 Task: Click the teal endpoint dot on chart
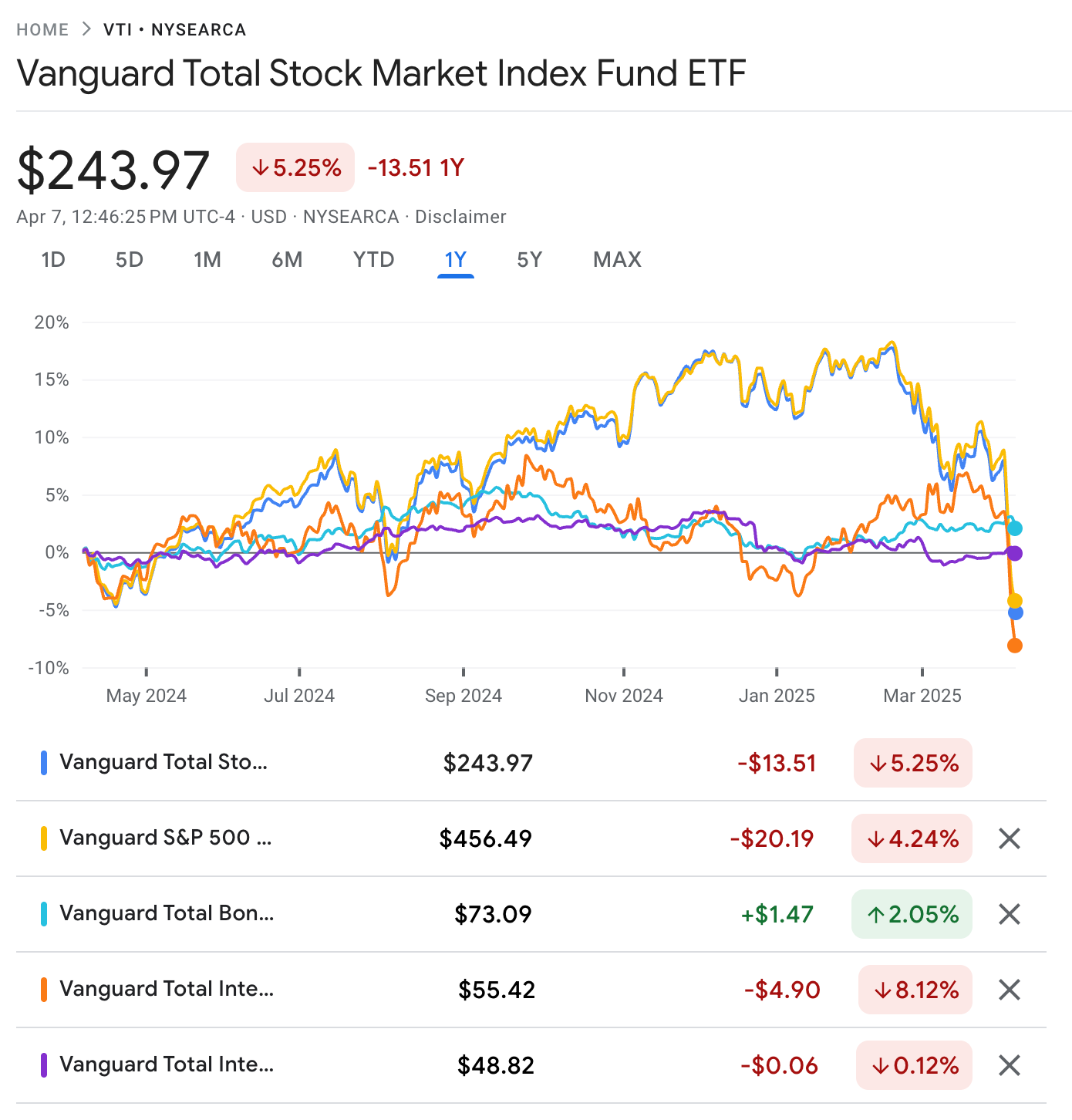coord(1016,528)
